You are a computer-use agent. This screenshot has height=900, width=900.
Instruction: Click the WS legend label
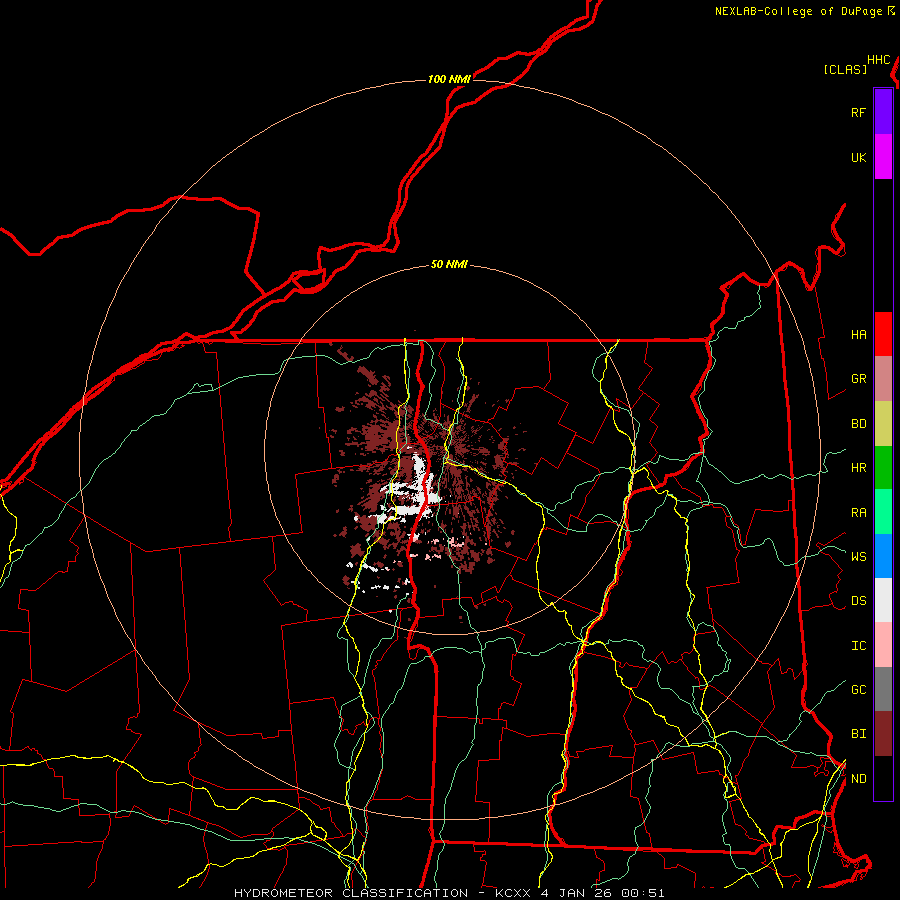pyautogui.click(x=858, y=557)
